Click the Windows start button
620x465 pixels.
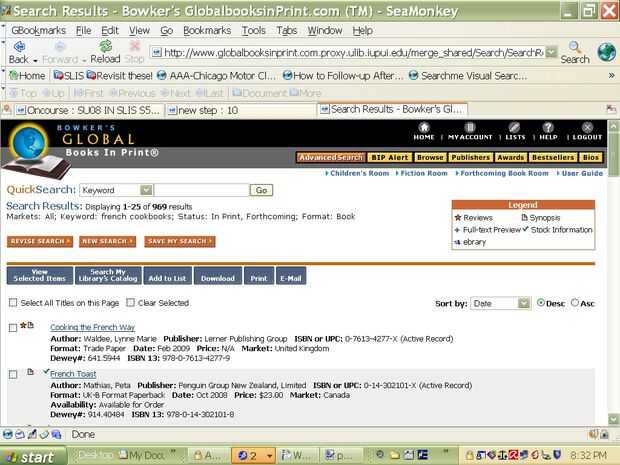pos(32,457)
